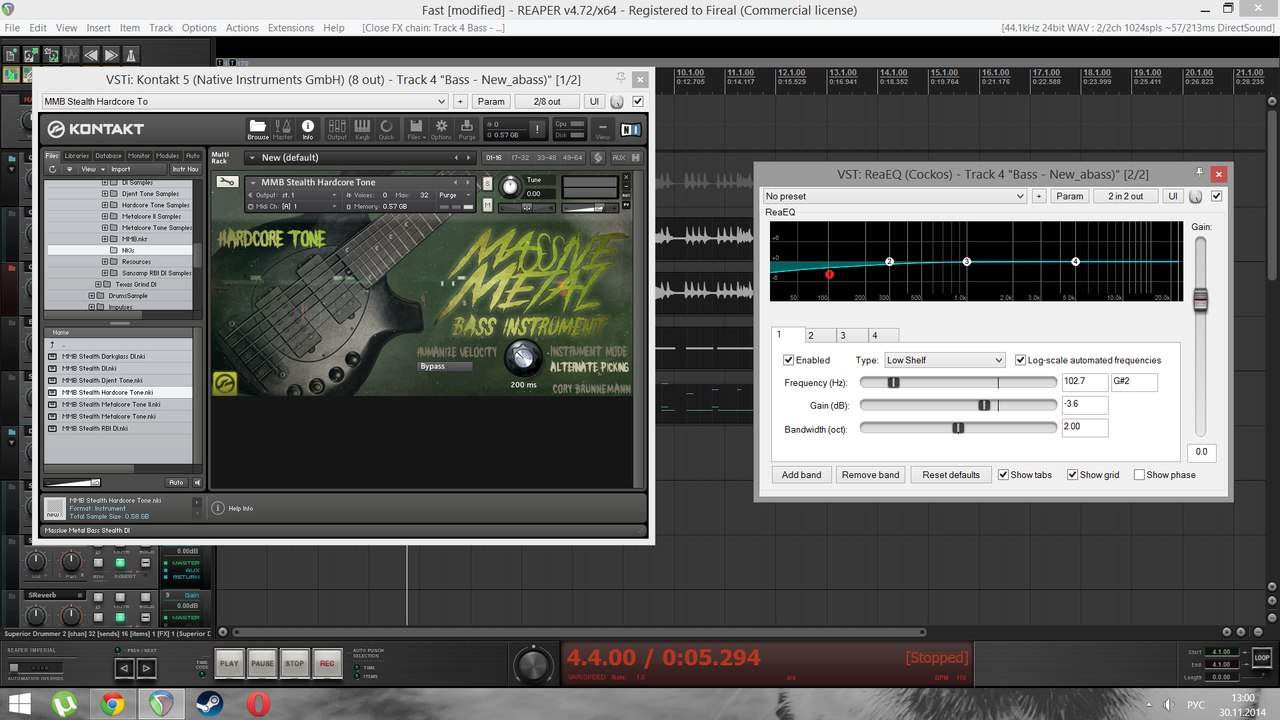Click the Kontakt Info icon

(308, 129)
